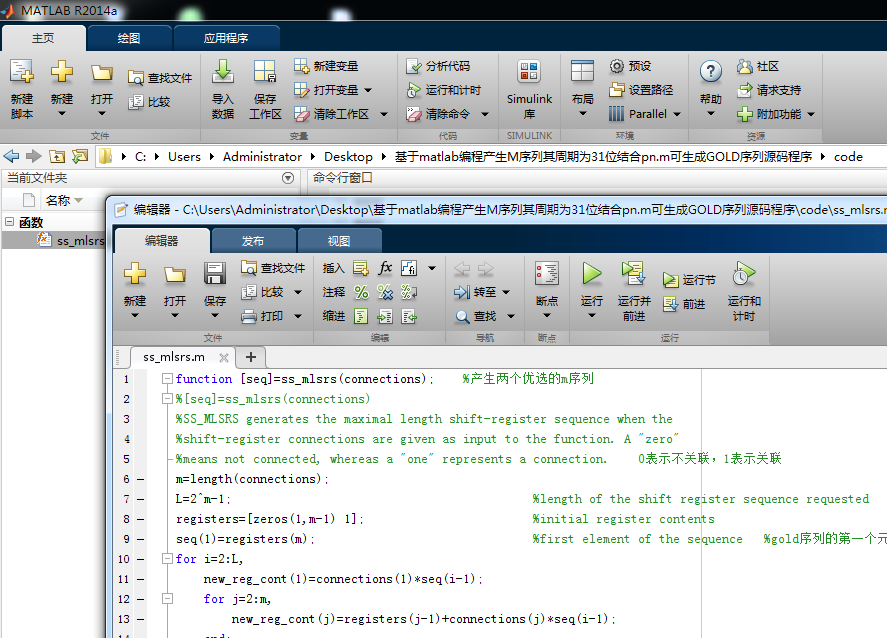Switch to the Apps (应用程序) tab
The height and width of the screenshot is (638, 887).
pyautogui.click(x=226, y=38)
